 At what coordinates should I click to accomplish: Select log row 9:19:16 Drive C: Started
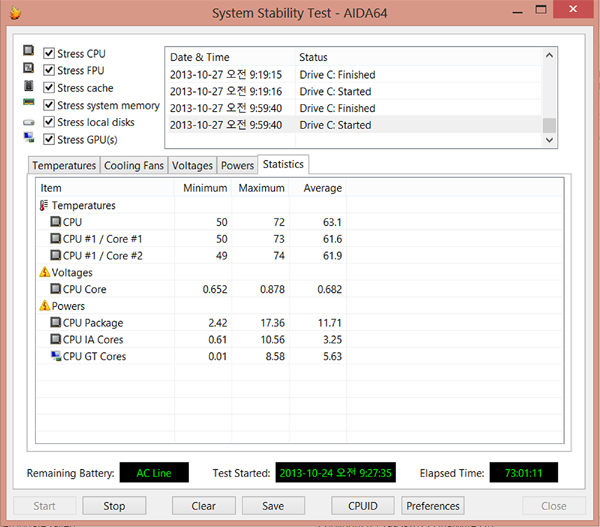pyautogui.click(x=354, y=91)
